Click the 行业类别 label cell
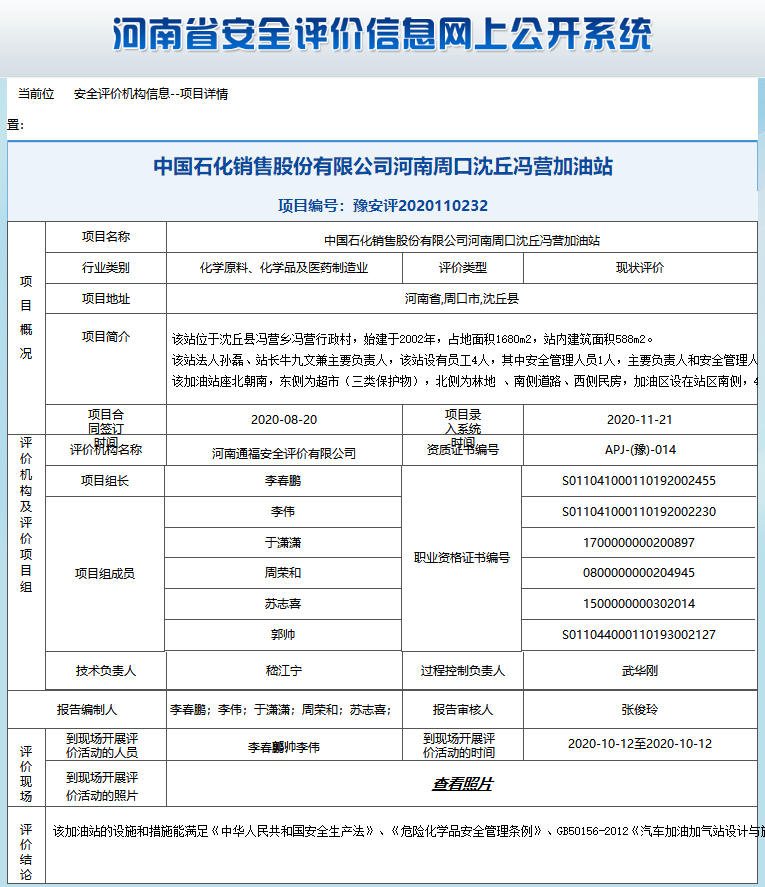765x887 pixels. [x=106, y=268]
